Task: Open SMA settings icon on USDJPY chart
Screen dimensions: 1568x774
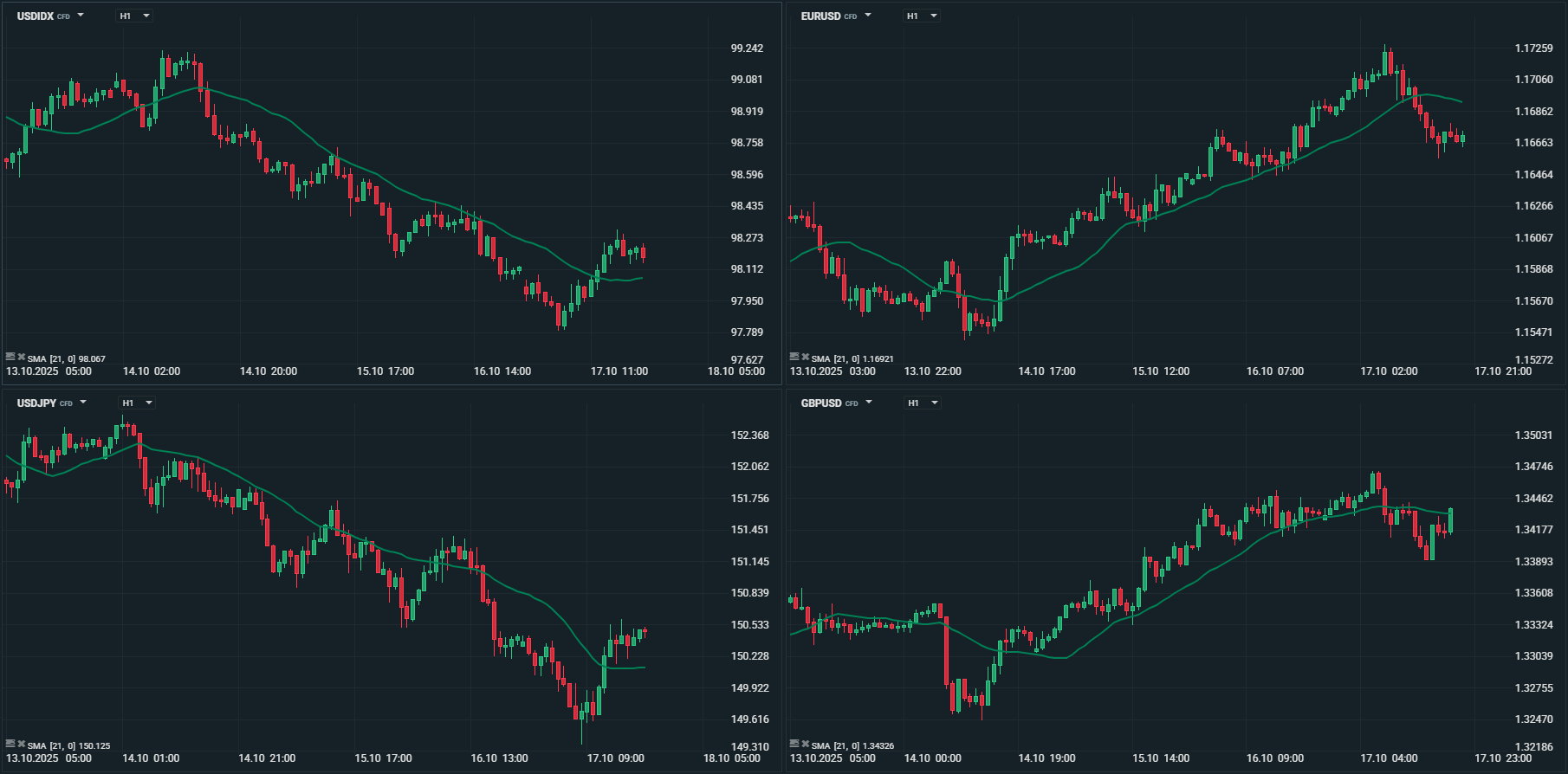Action: 10,744
